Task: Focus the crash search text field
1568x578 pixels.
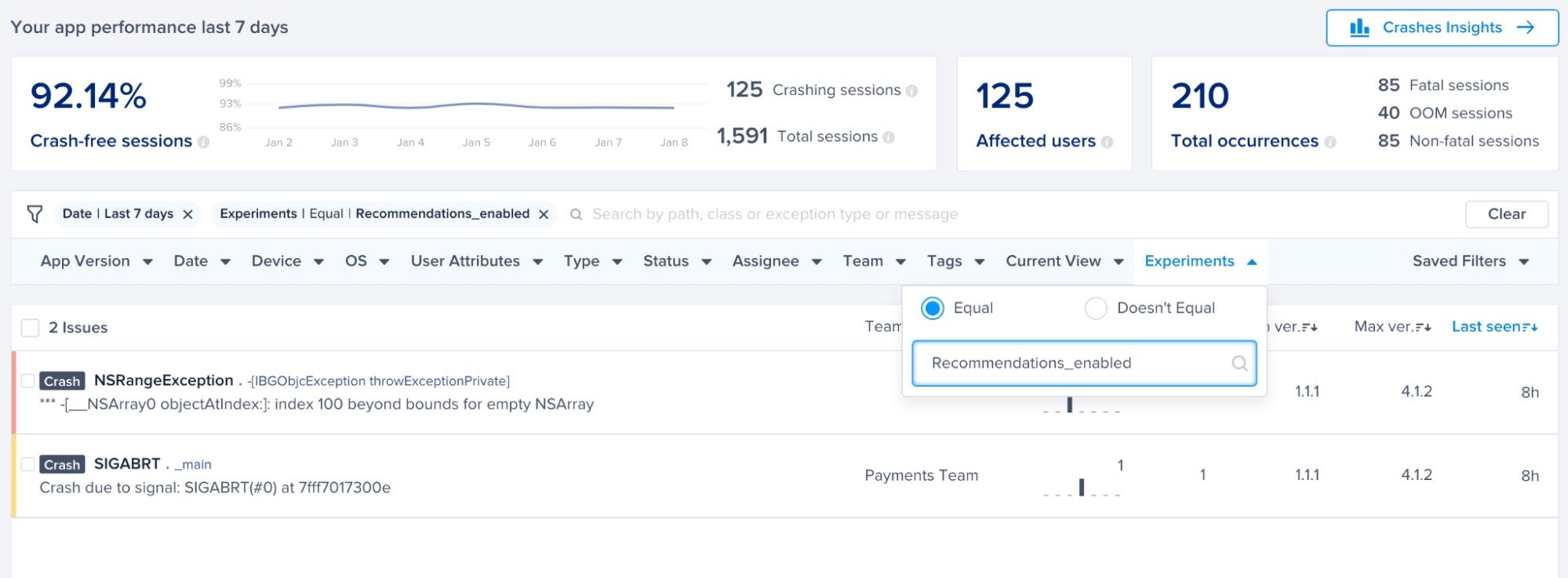Action: [x=784, y=214]
